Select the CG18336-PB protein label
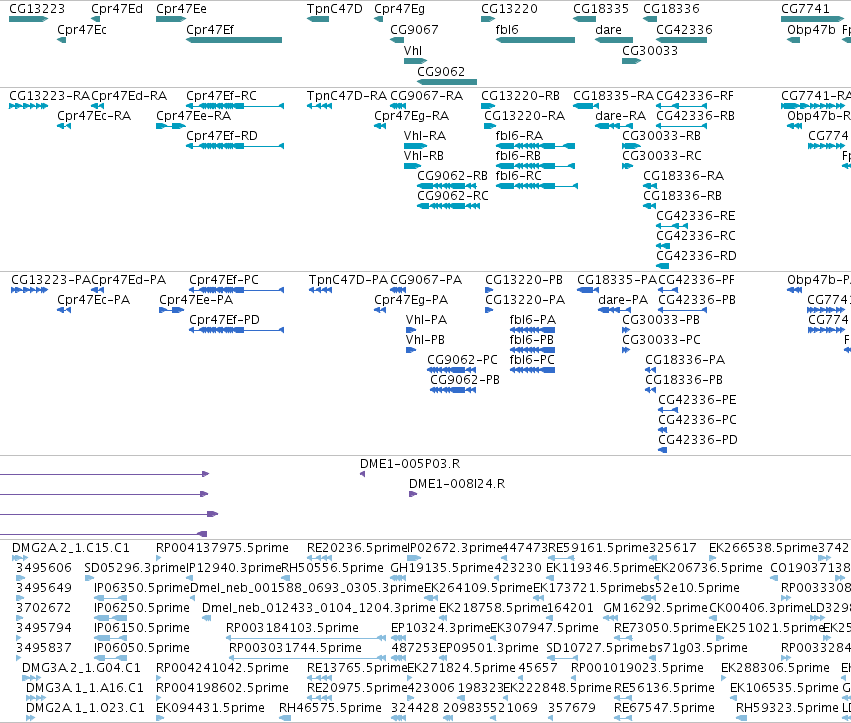This screenshot has height=723, width=851. pos(684,380)
